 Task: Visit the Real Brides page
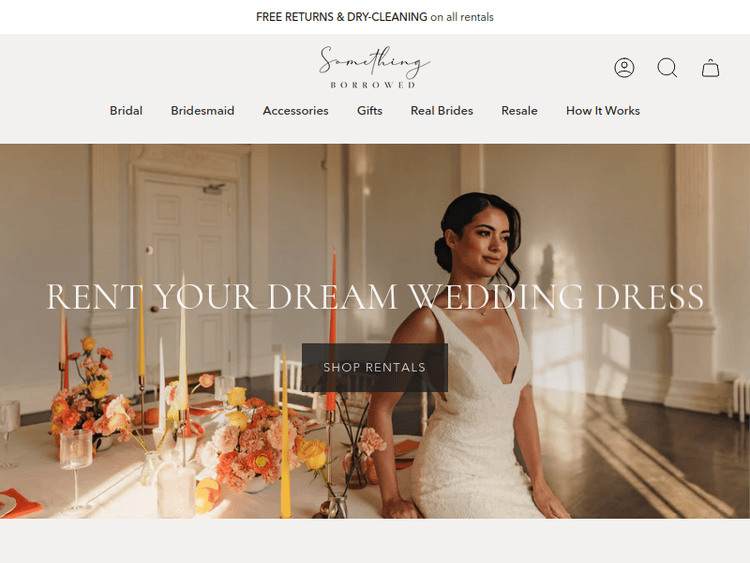[441, 111]
